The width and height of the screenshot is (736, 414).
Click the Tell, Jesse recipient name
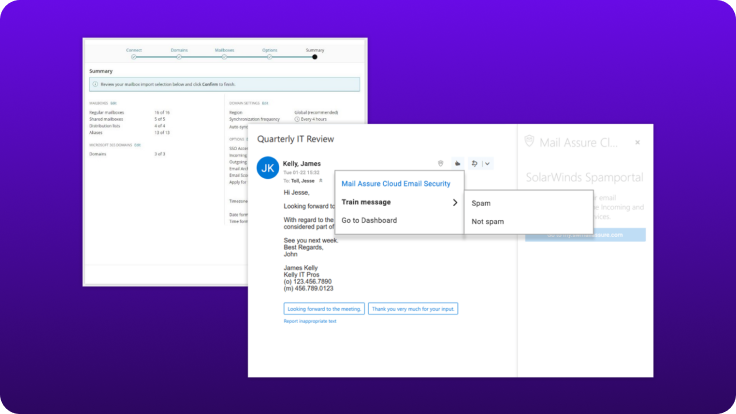(x=303, y=181)
